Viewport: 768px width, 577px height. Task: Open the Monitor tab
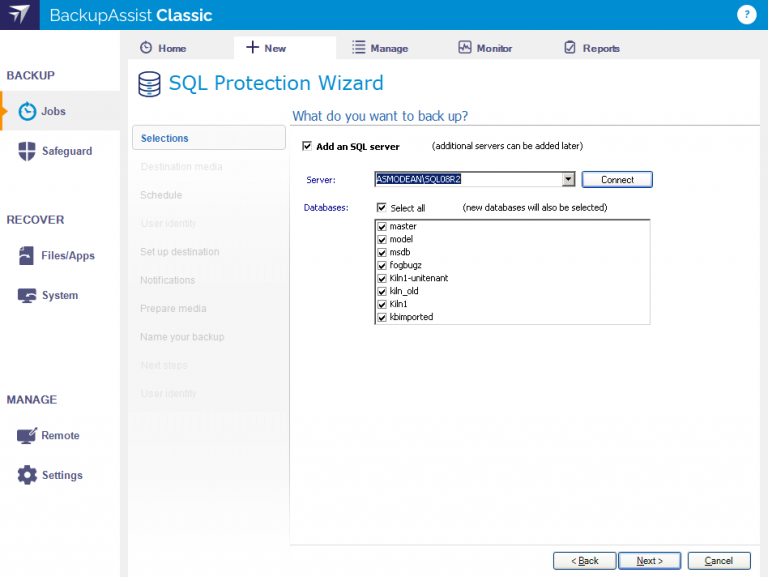[x=485, y=48]
